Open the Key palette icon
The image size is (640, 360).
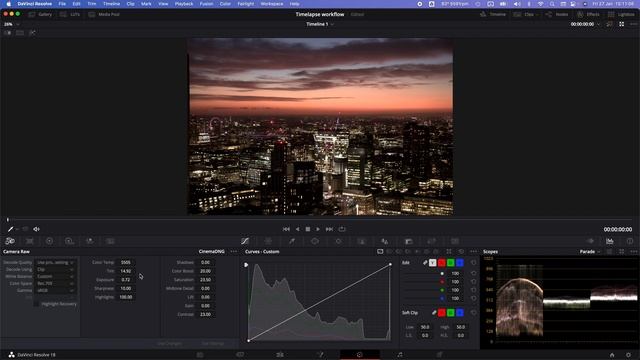408,241
